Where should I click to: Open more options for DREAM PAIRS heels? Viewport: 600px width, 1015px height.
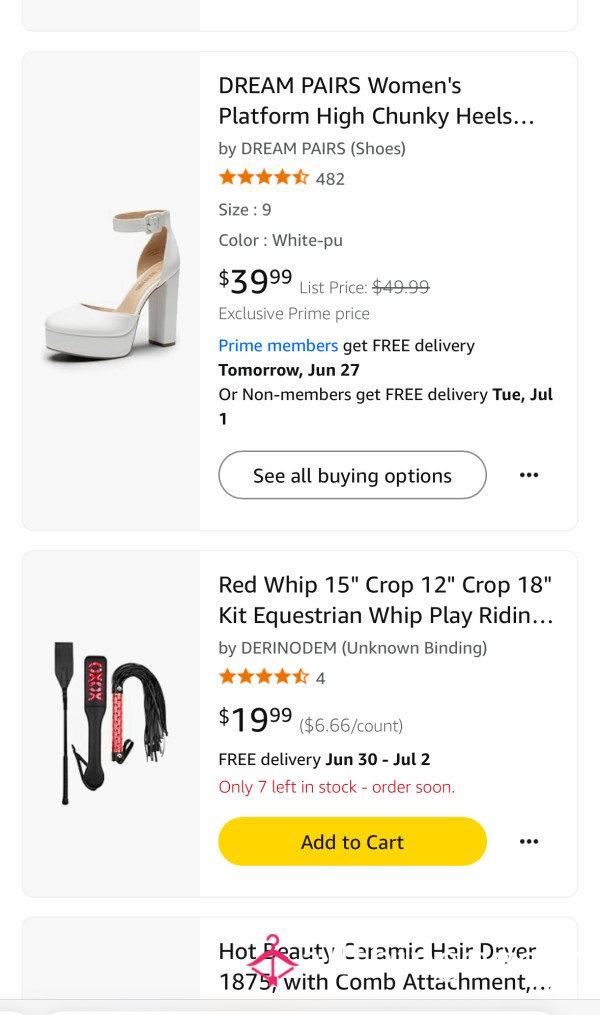point(529,475)
